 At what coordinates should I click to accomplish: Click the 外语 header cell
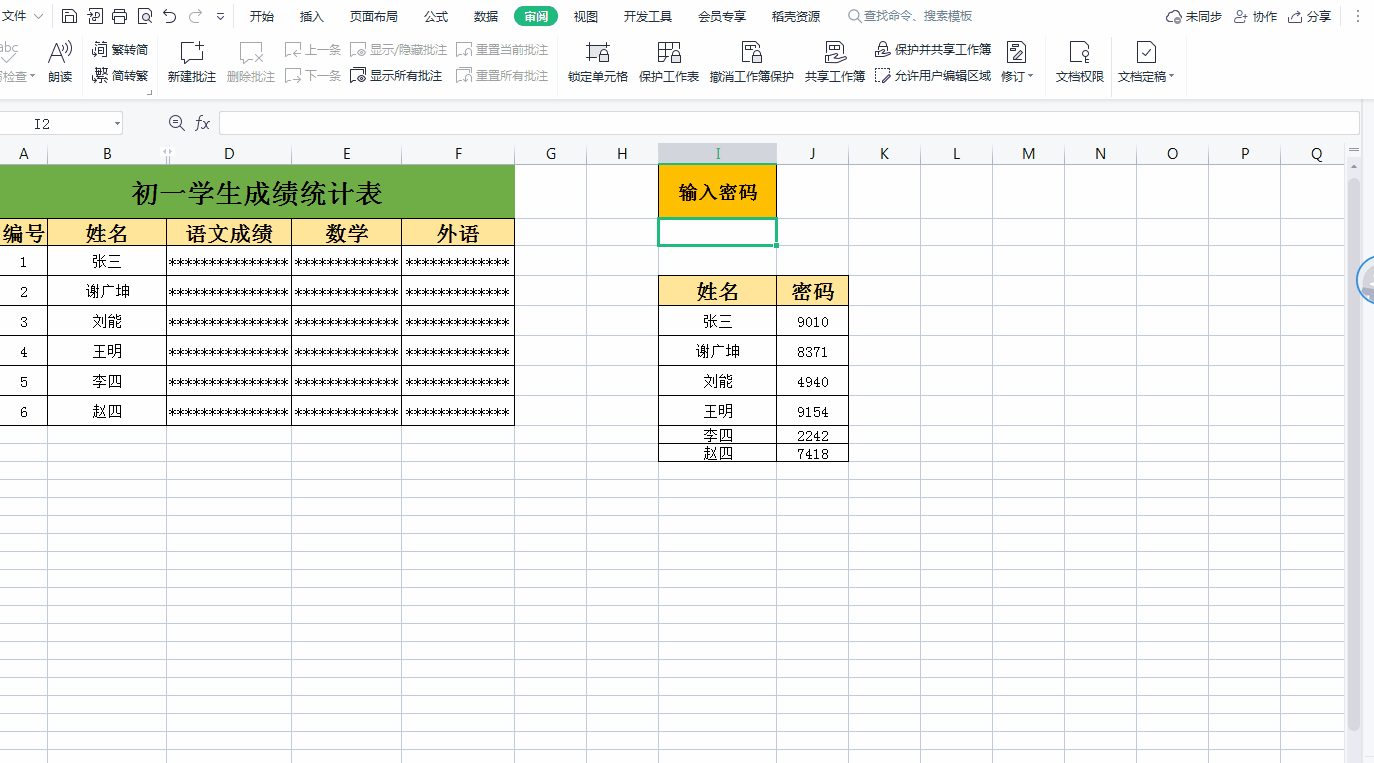[x=458, y=233]
